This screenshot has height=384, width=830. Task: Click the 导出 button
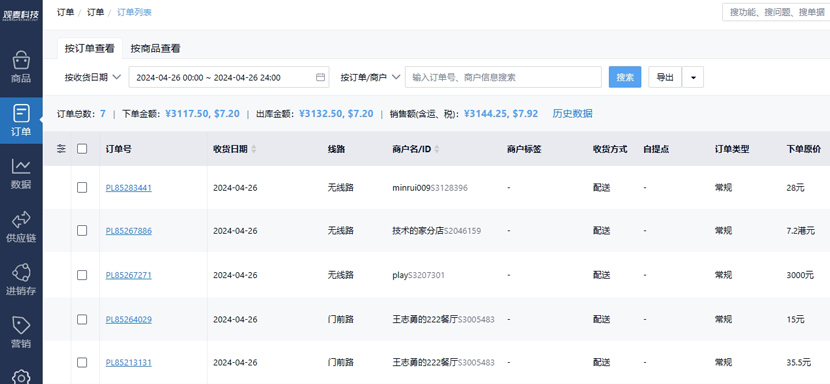pos(665,77)
